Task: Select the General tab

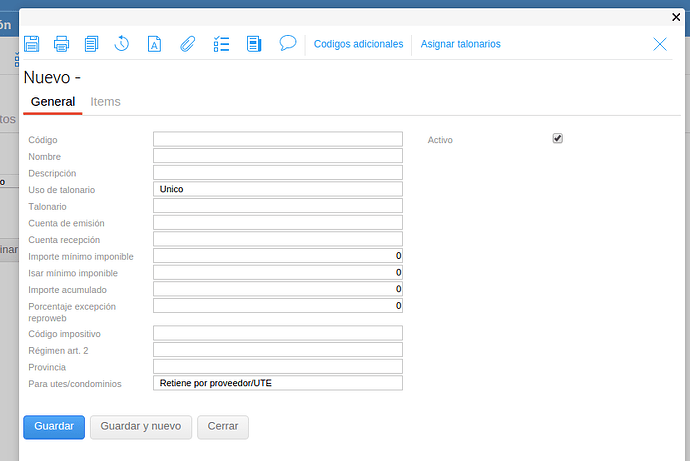Action: [53, 102]
